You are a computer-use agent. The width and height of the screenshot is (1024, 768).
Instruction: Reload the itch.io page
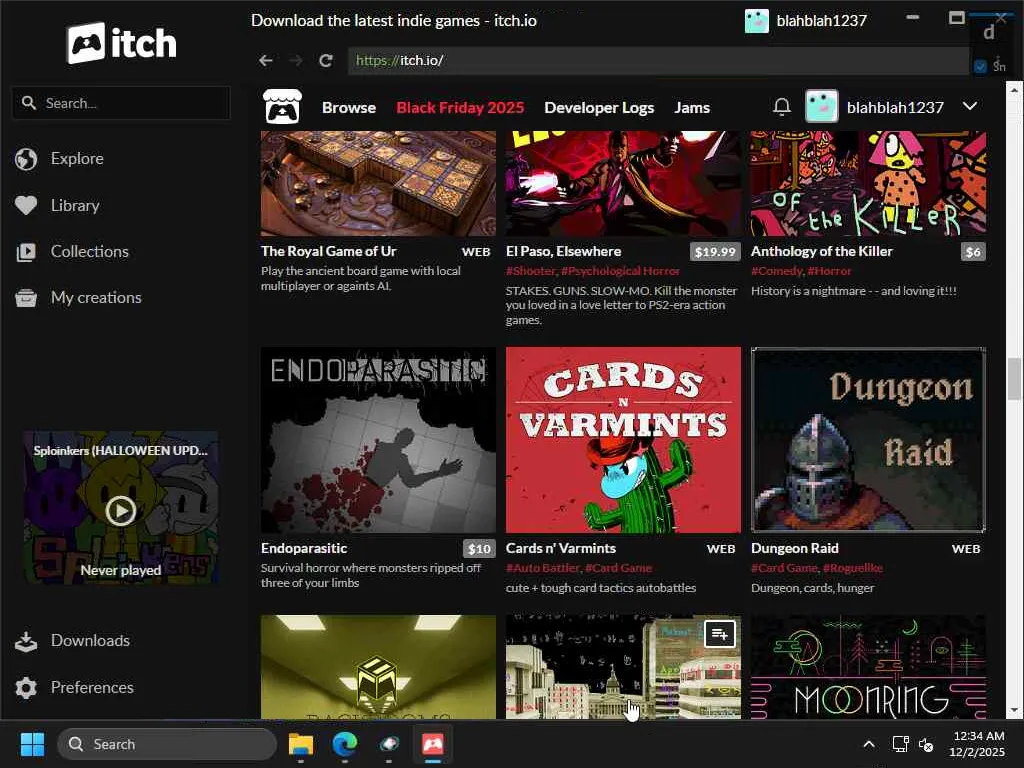tap(326, 61)
